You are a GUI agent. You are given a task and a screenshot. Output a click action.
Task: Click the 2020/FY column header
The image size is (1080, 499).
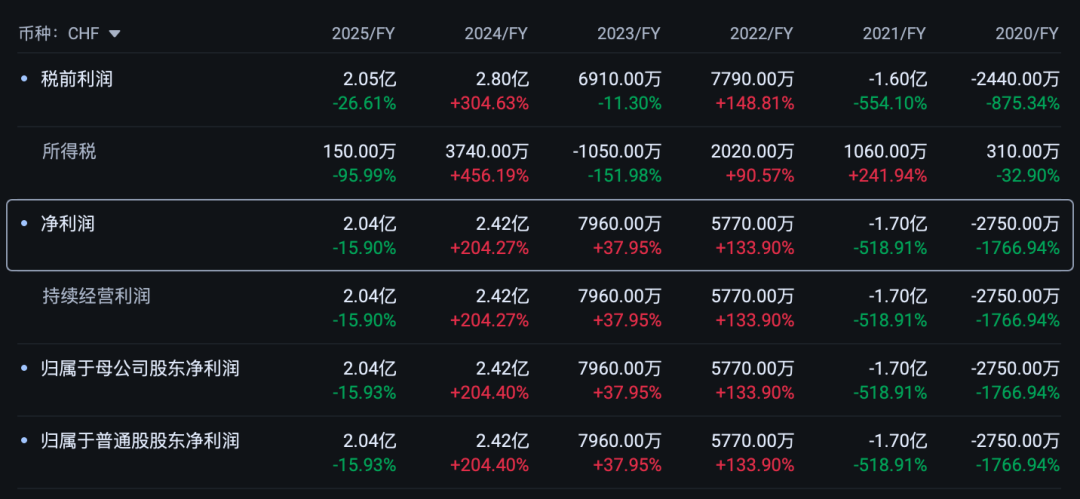[x=1026, y=34]
